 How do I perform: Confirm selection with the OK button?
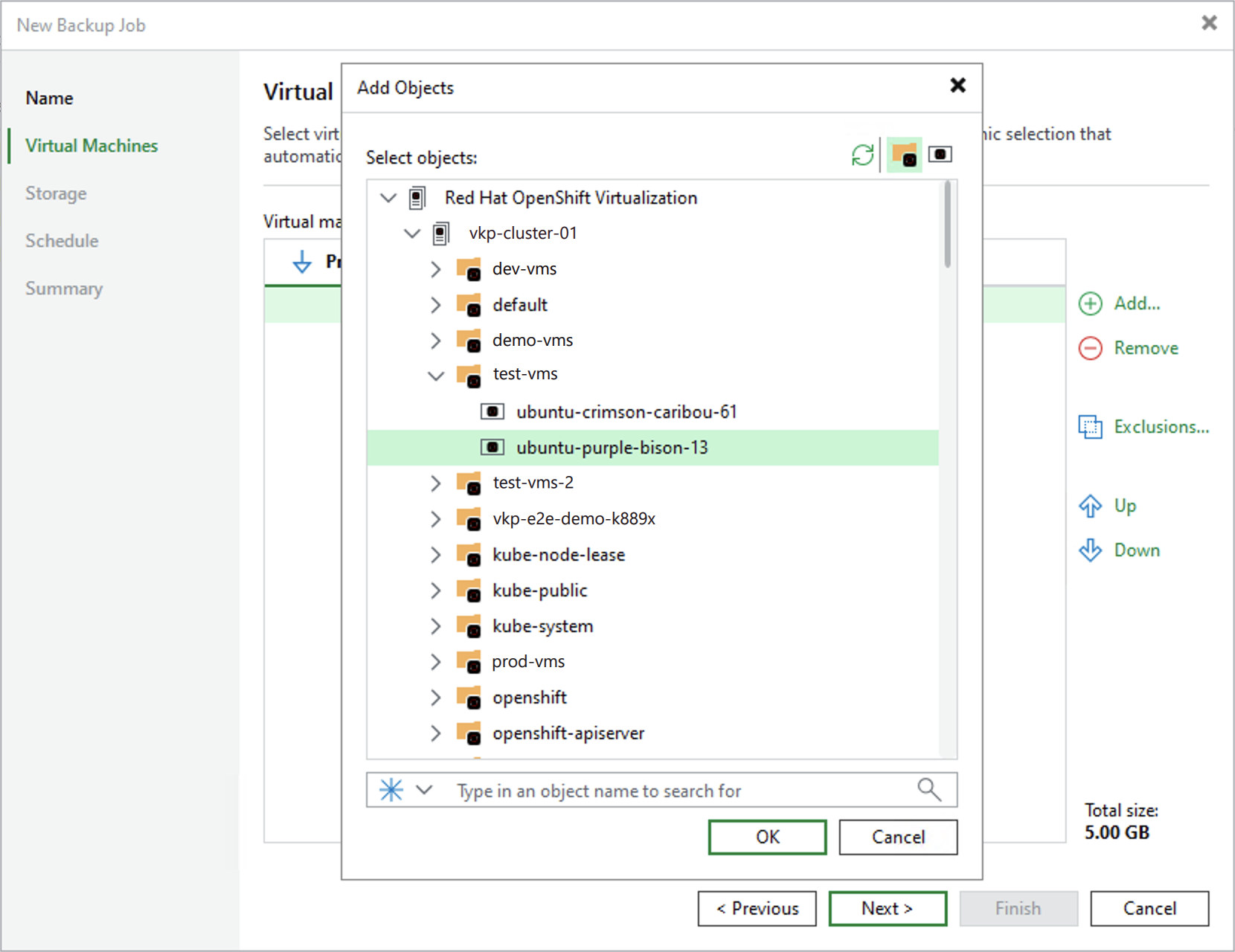coord(767,837)
